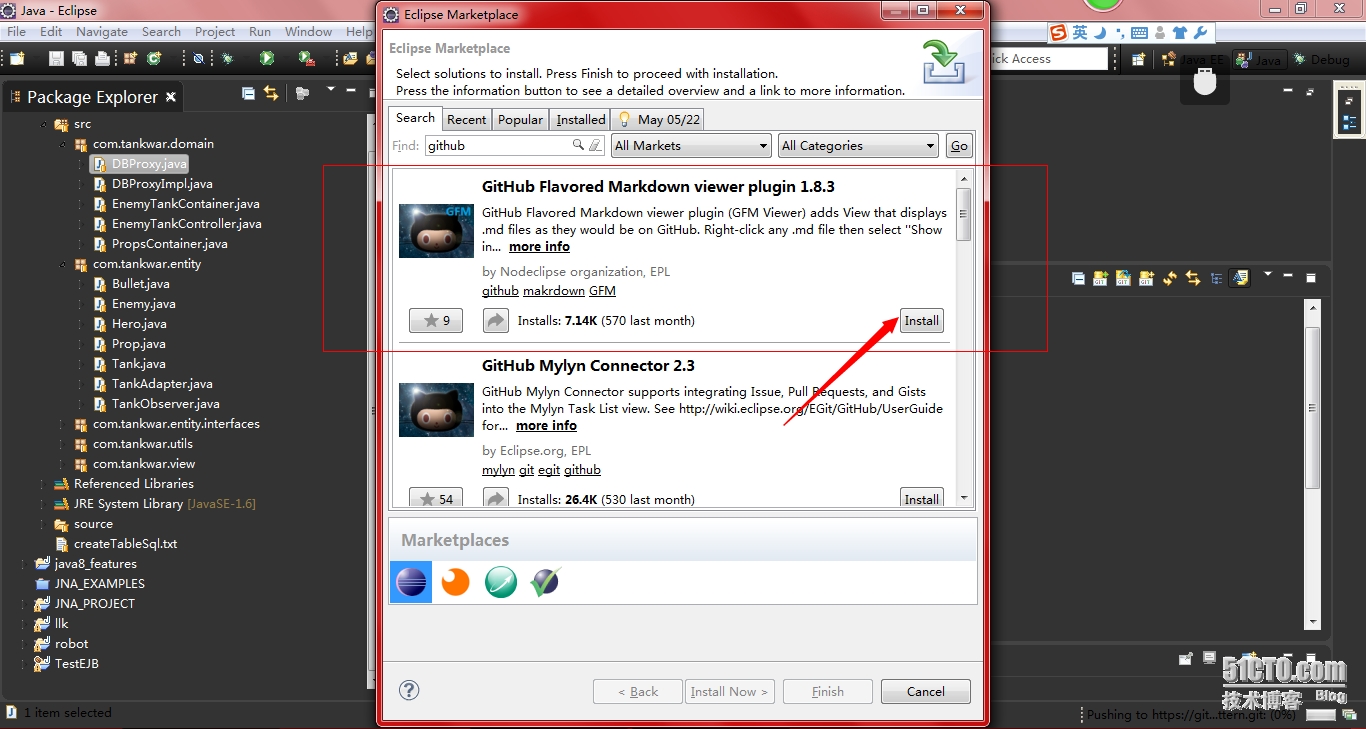Click the New Java Class icon

click(x=153, y=59)
